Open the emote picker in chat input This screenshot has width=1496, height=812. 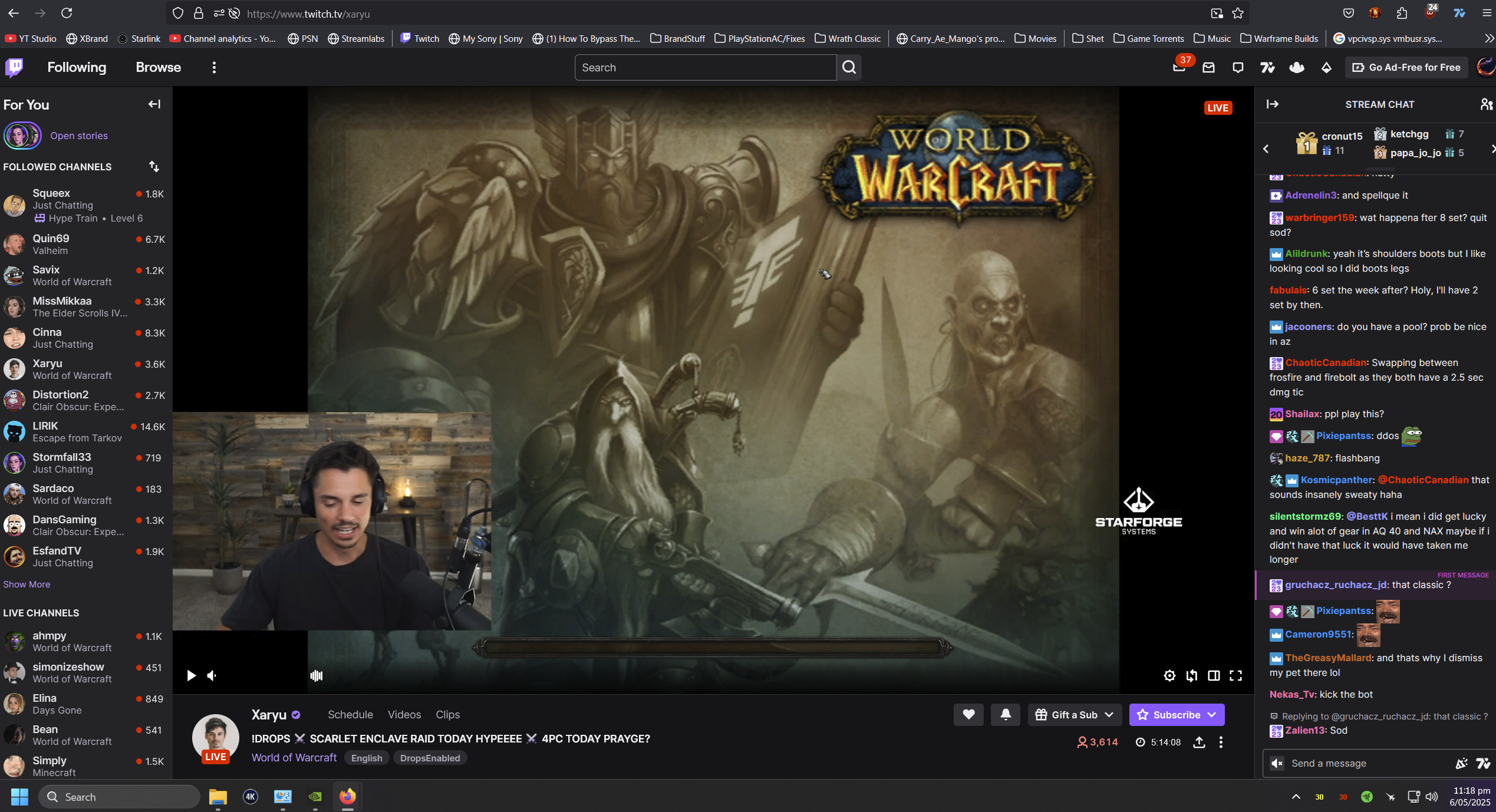[x=1461, y=764]
